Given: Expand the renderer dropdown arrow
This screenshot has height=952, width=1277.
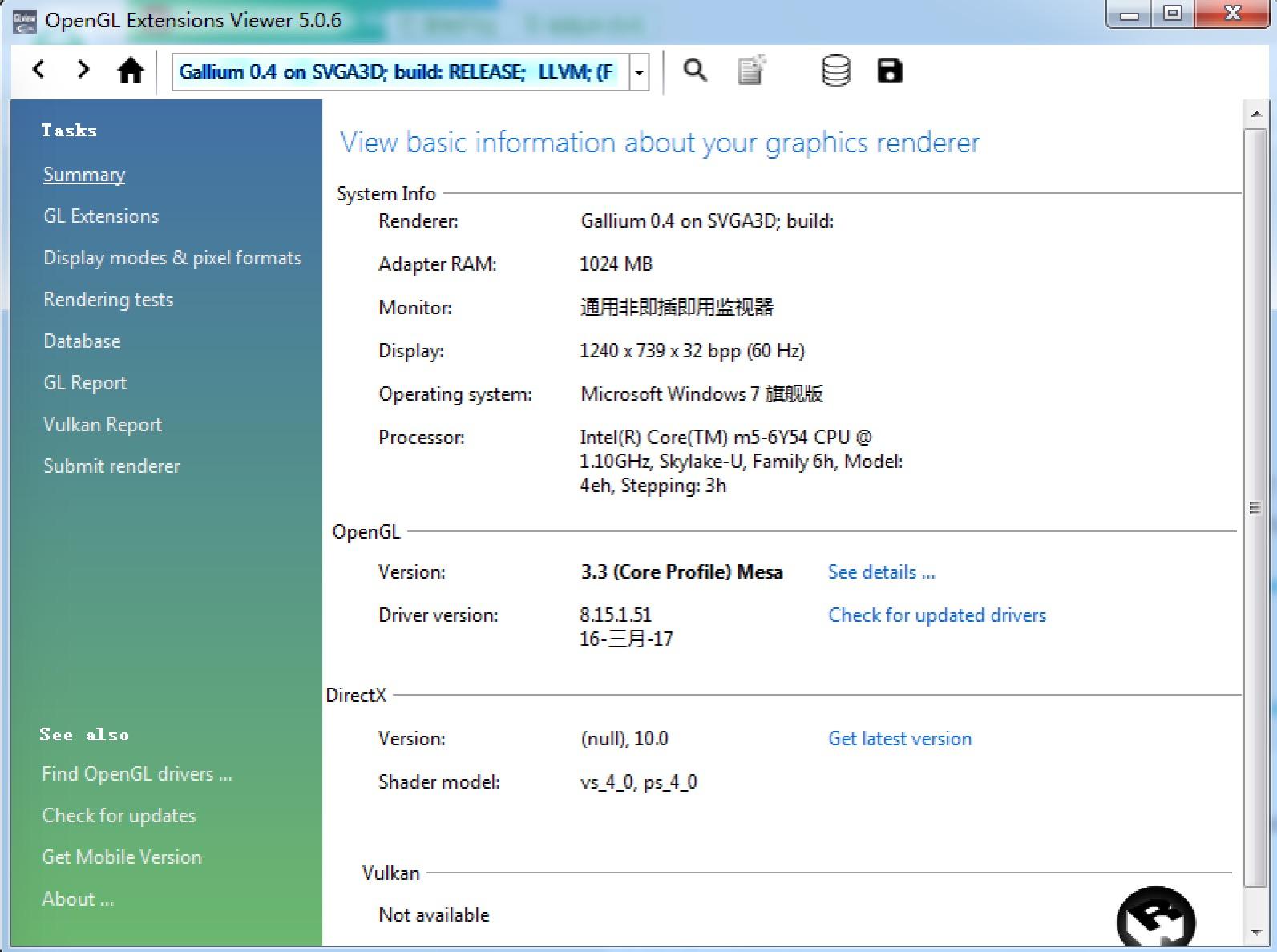Looking at the screenshot, I should (x=639, y=73).
